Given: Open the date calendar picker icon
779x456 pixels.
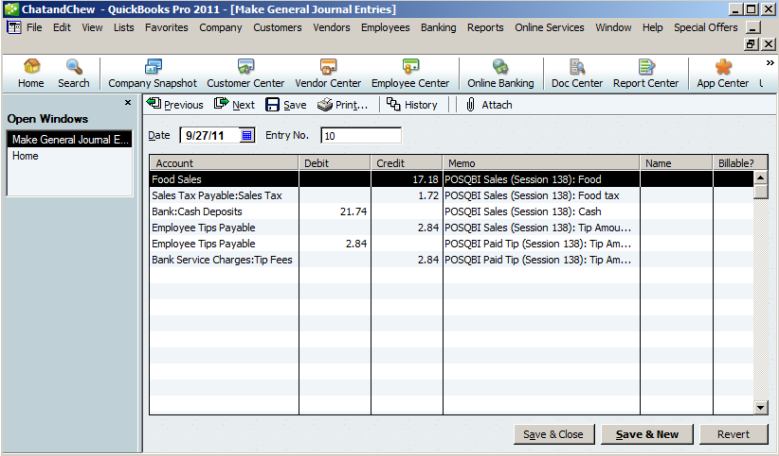Looking at the screenshot, I should click(247, 135).
